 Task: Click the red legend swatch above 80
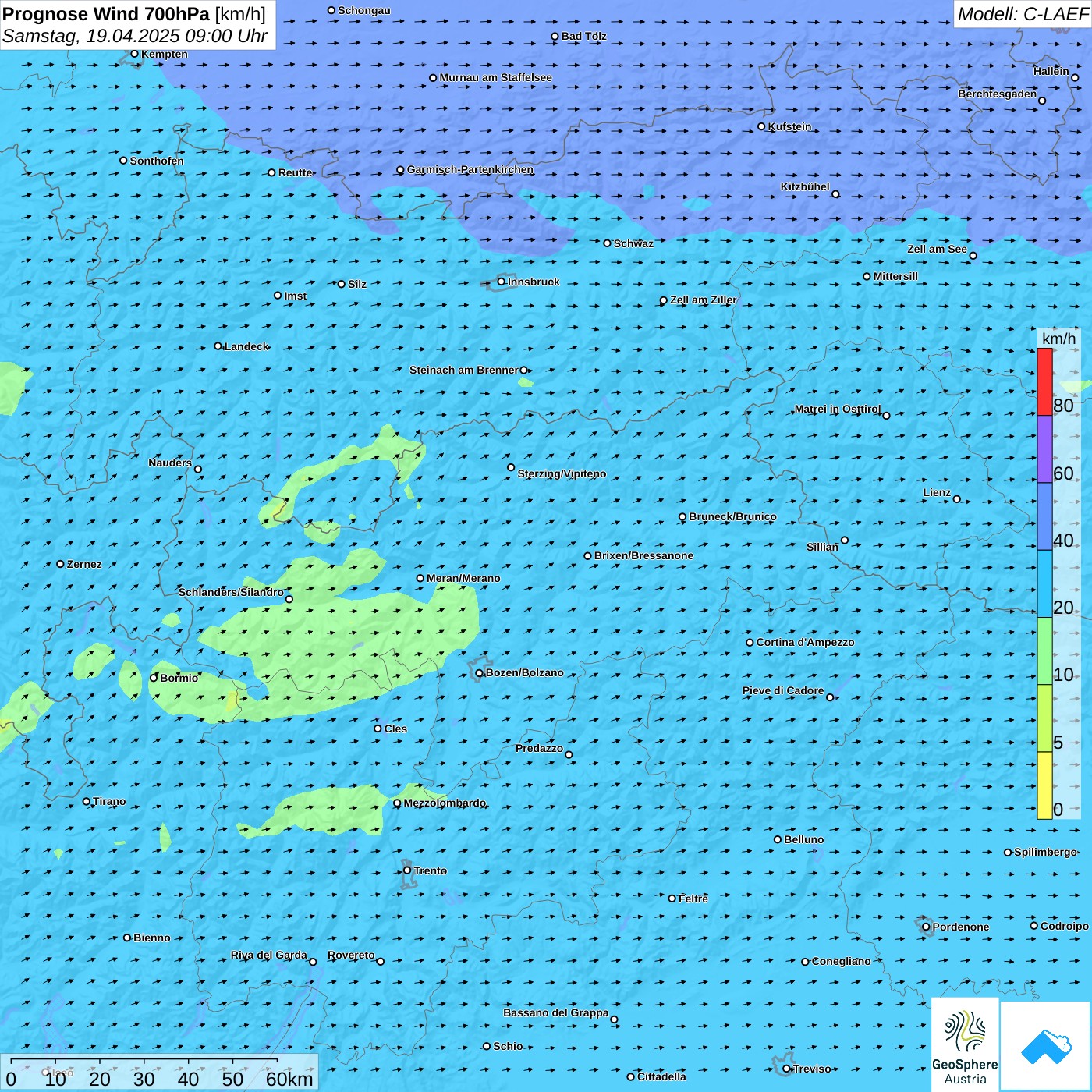click(x=1044, y=382)
